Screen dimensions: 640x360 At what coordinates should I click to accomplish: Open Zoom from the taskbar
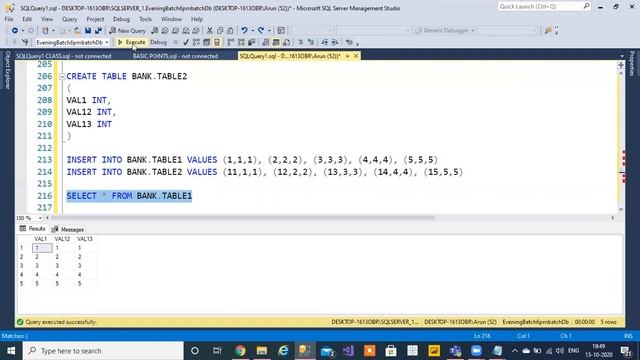[x=476, y=351]
